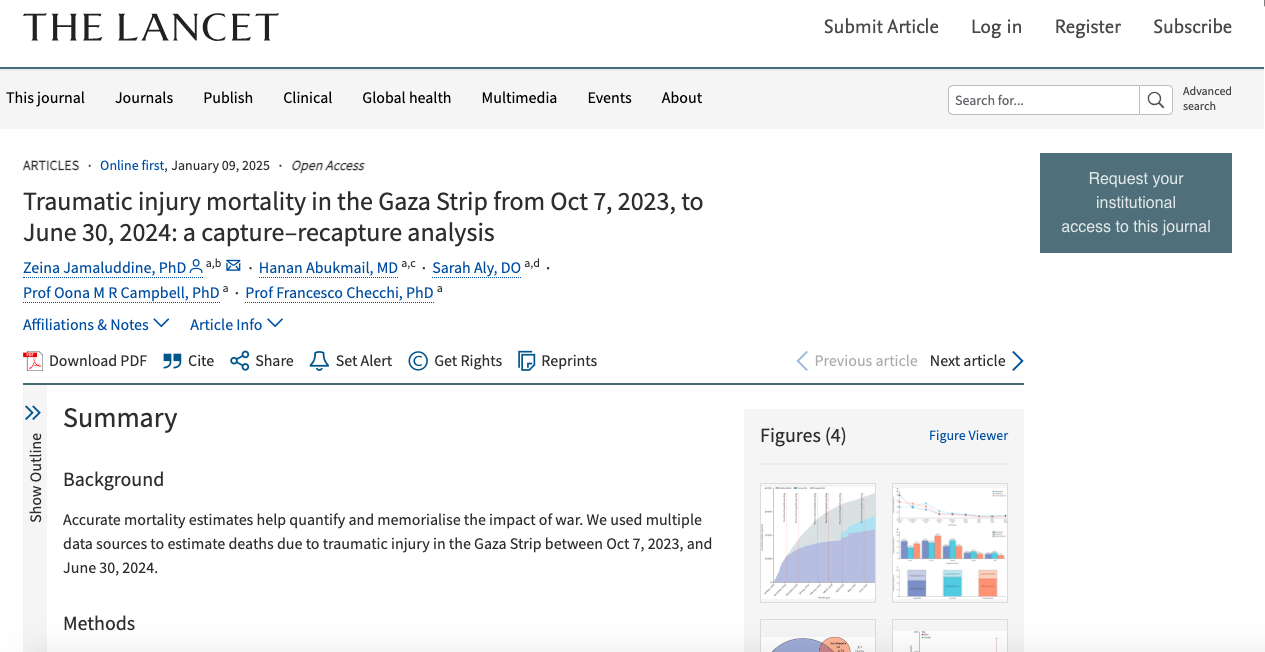The image size is (1265, 652).
Task: Click the search magnifier icon
Action: point(1155,100)
